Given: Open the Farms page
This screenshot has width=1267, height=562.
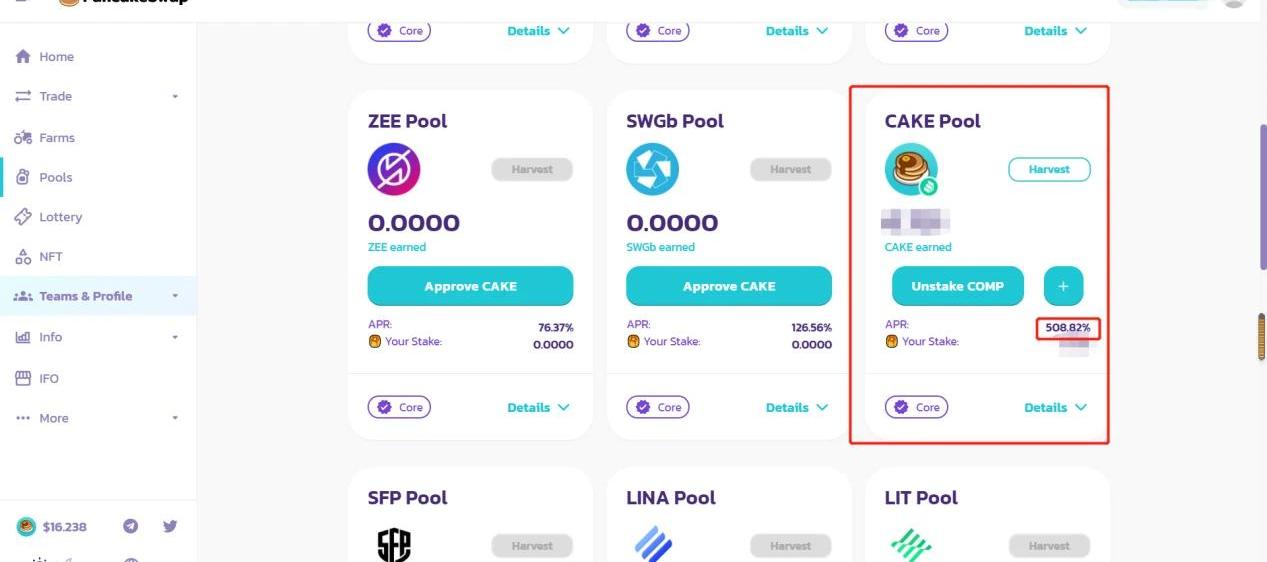Looking at the screenshot, I should point(57,138).
